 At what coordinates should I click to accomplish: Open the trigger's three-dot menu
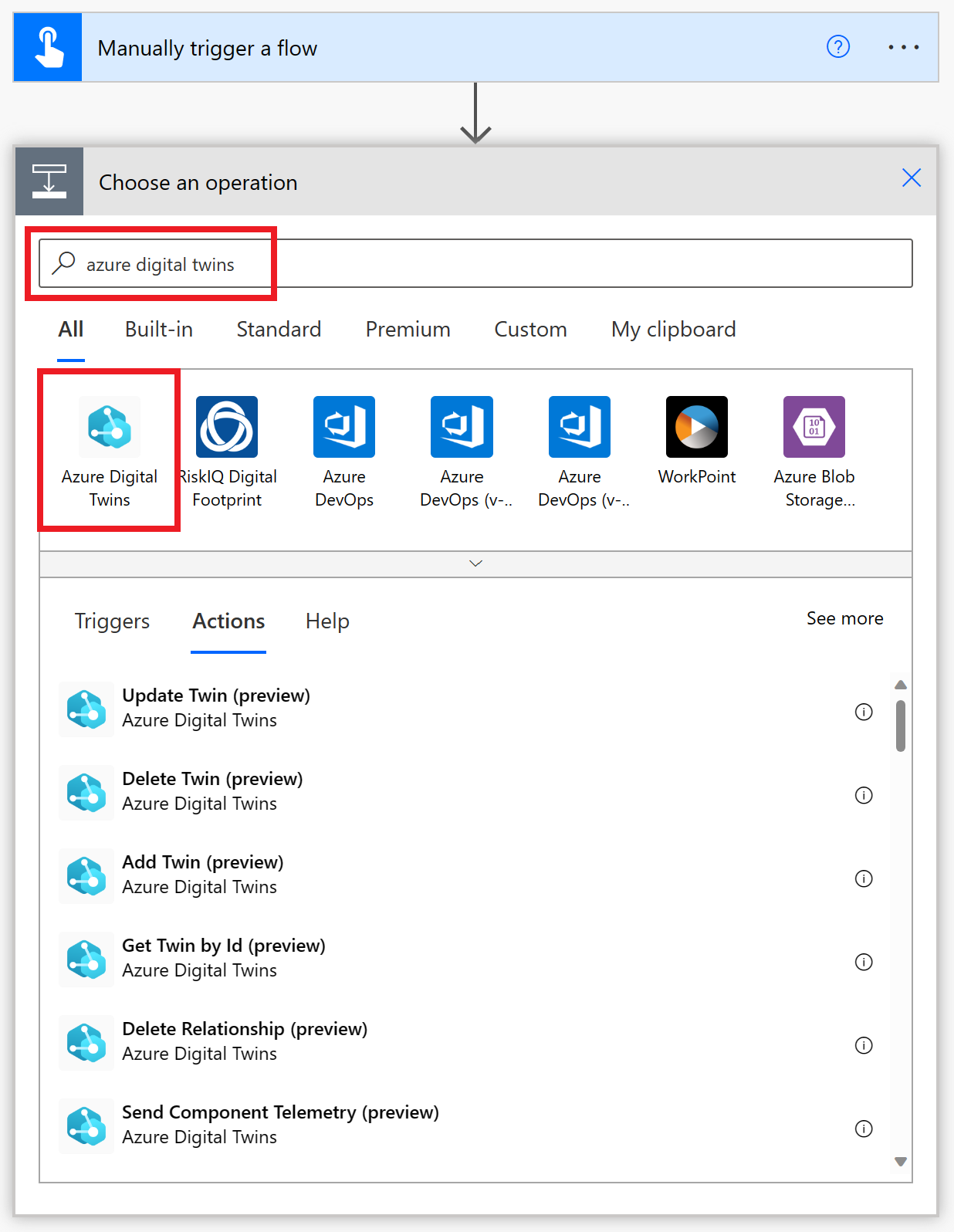903,47
